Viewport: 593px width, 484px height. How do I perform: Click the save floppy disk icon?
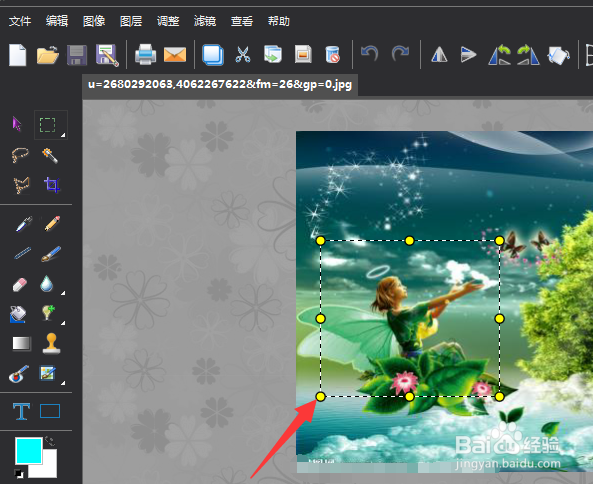[77, 55]
